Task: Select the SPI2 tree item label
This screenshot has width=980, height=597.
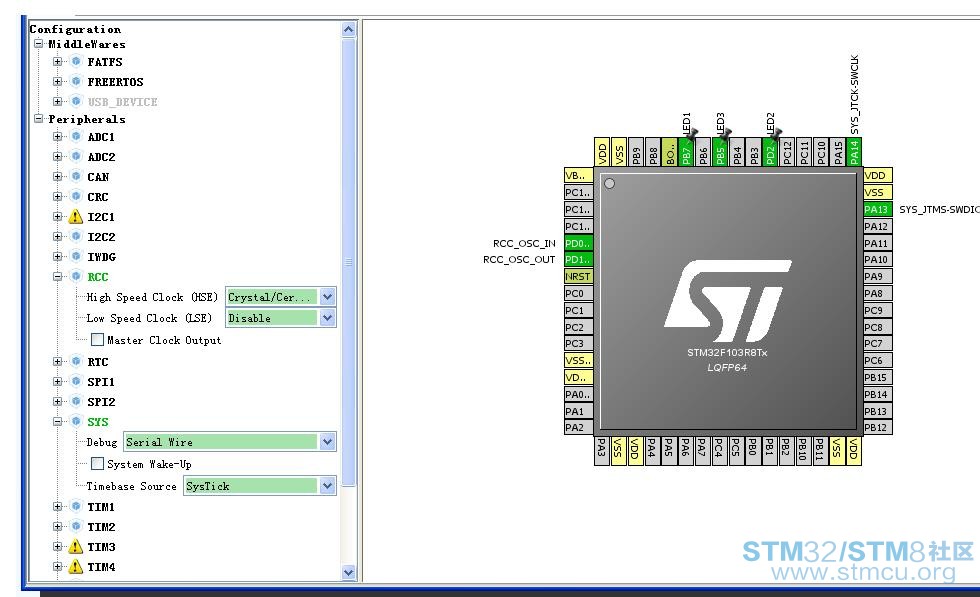Action: click(101, 402)
